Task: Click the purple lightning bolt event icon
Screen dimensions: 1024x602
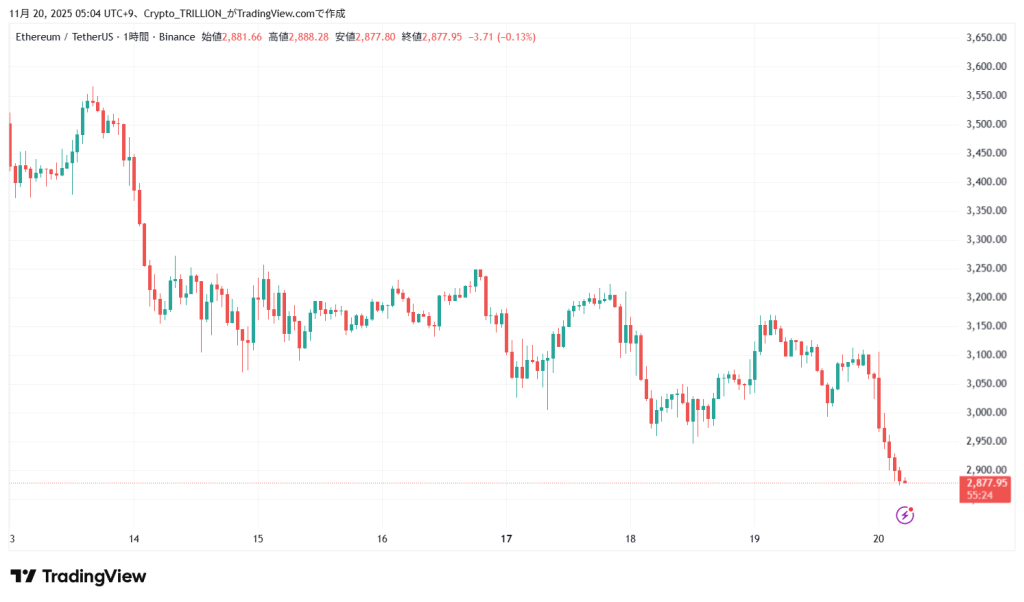Action: (x=905, y=515)
